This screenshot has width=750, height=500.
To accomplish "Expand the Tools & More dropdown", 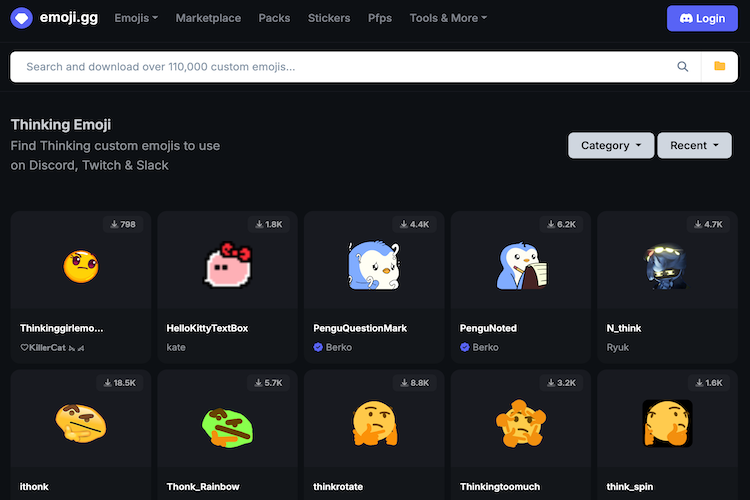I will [x=448, y=18].
